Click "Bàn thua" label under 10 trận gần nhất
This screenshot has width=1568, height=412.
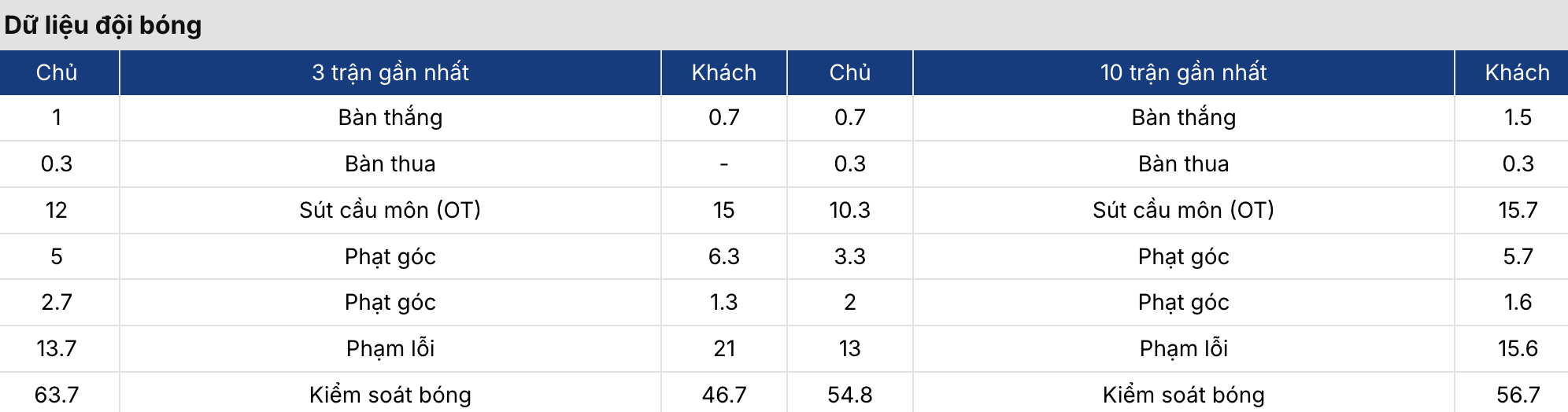click(x=1183, y=164)
